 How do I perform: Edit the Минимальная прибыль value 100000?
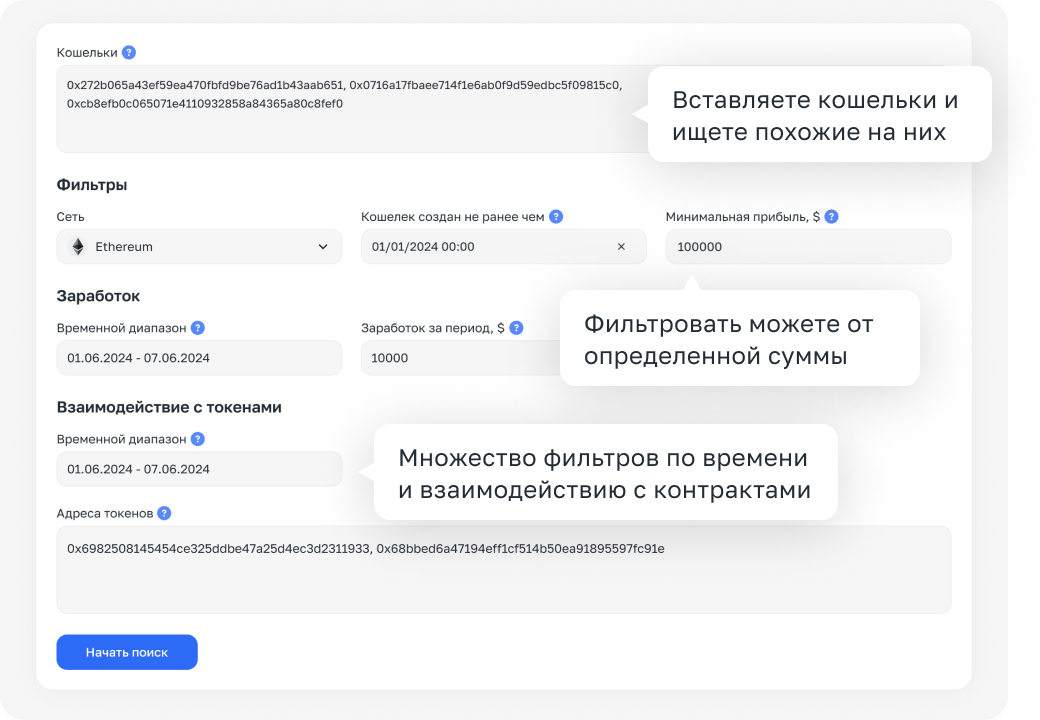(x=809, y=247)
